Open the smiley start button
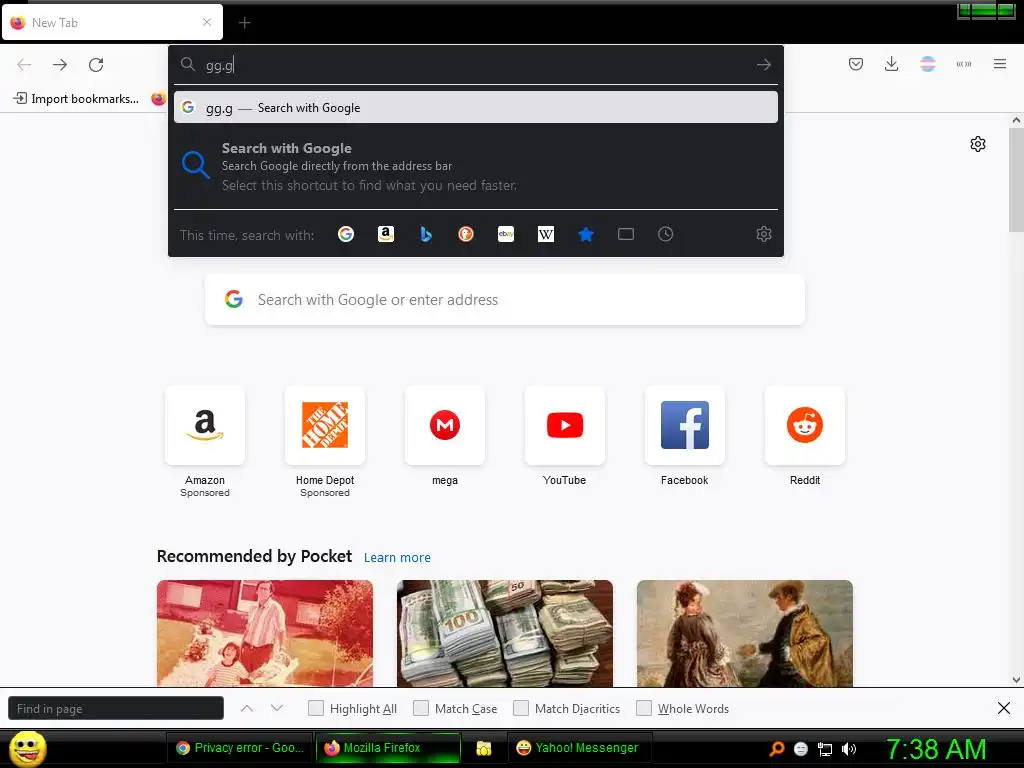Viewport: 1024px width, 768px height. (x=27, y=748)
